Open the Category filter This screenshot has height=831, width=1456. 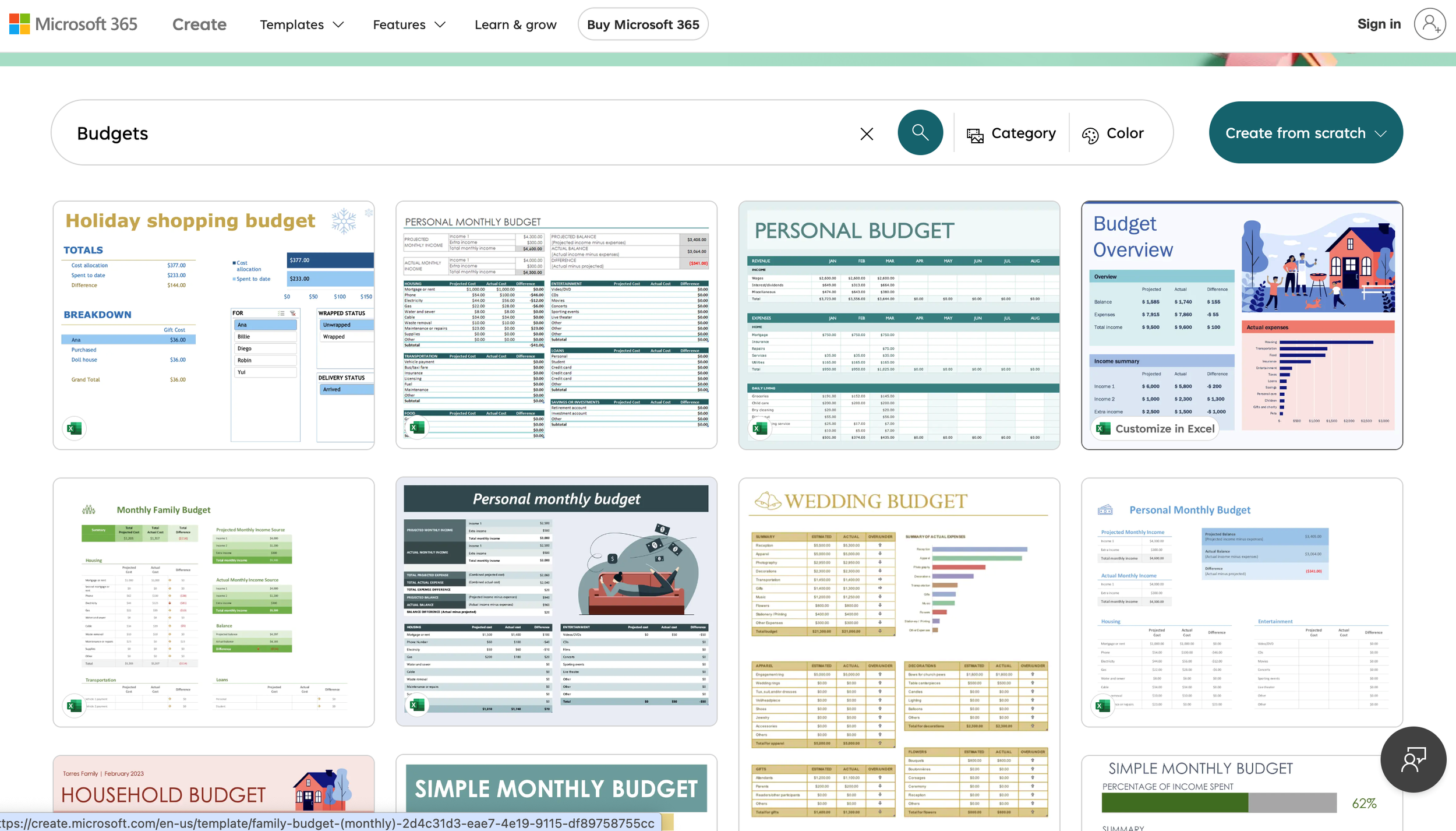pos(1011,133)
